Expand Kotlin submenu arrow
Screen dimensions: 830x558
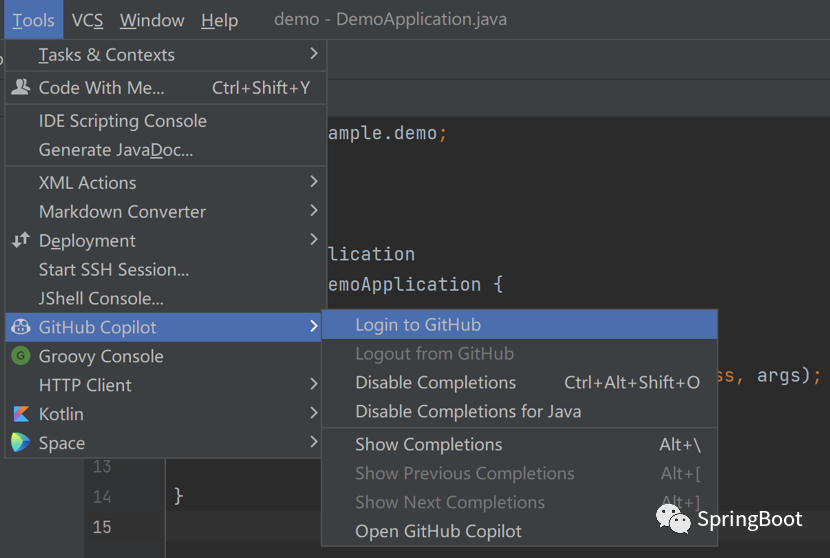[x=313, y=412]
